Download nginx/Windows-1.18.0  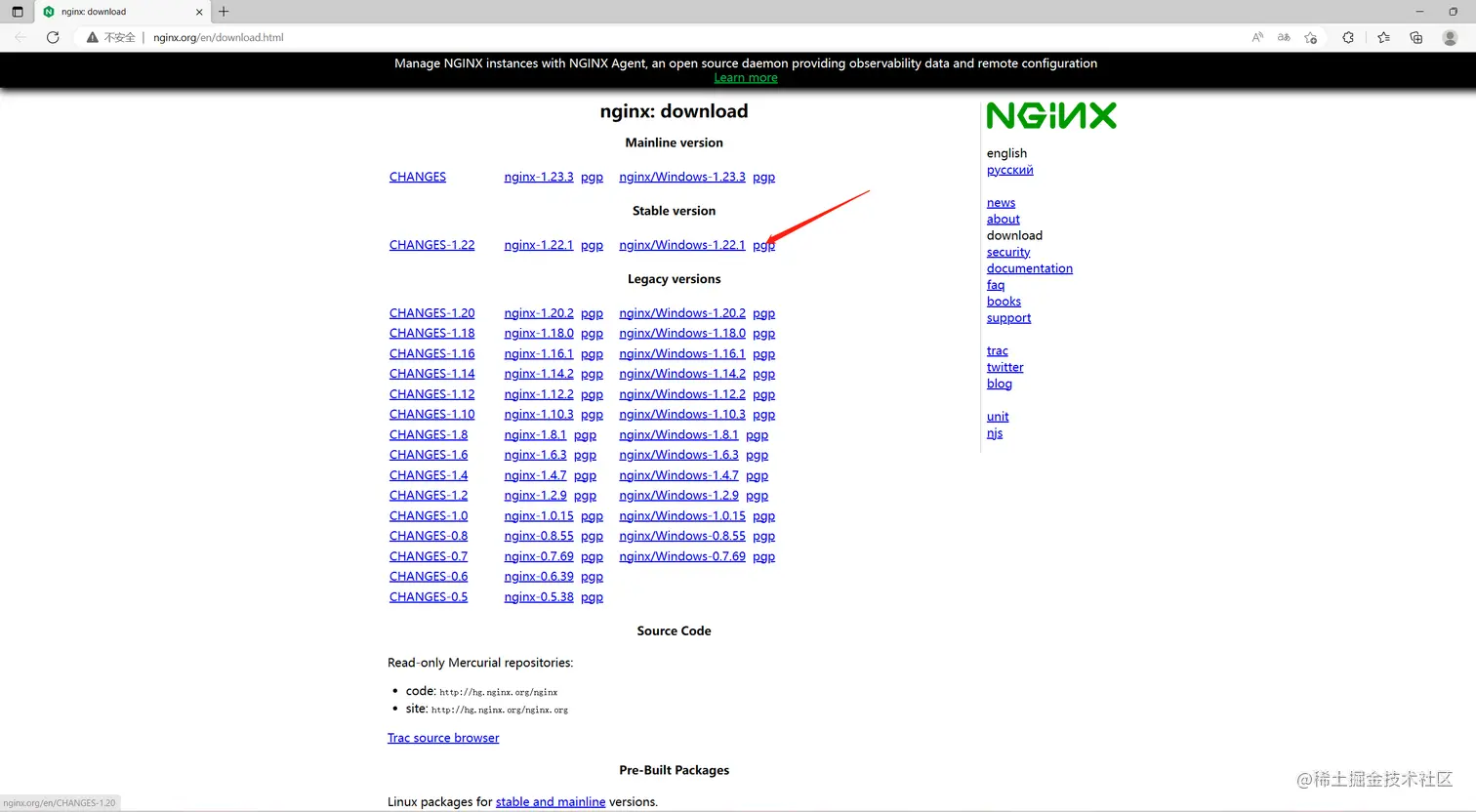[682, 333]
